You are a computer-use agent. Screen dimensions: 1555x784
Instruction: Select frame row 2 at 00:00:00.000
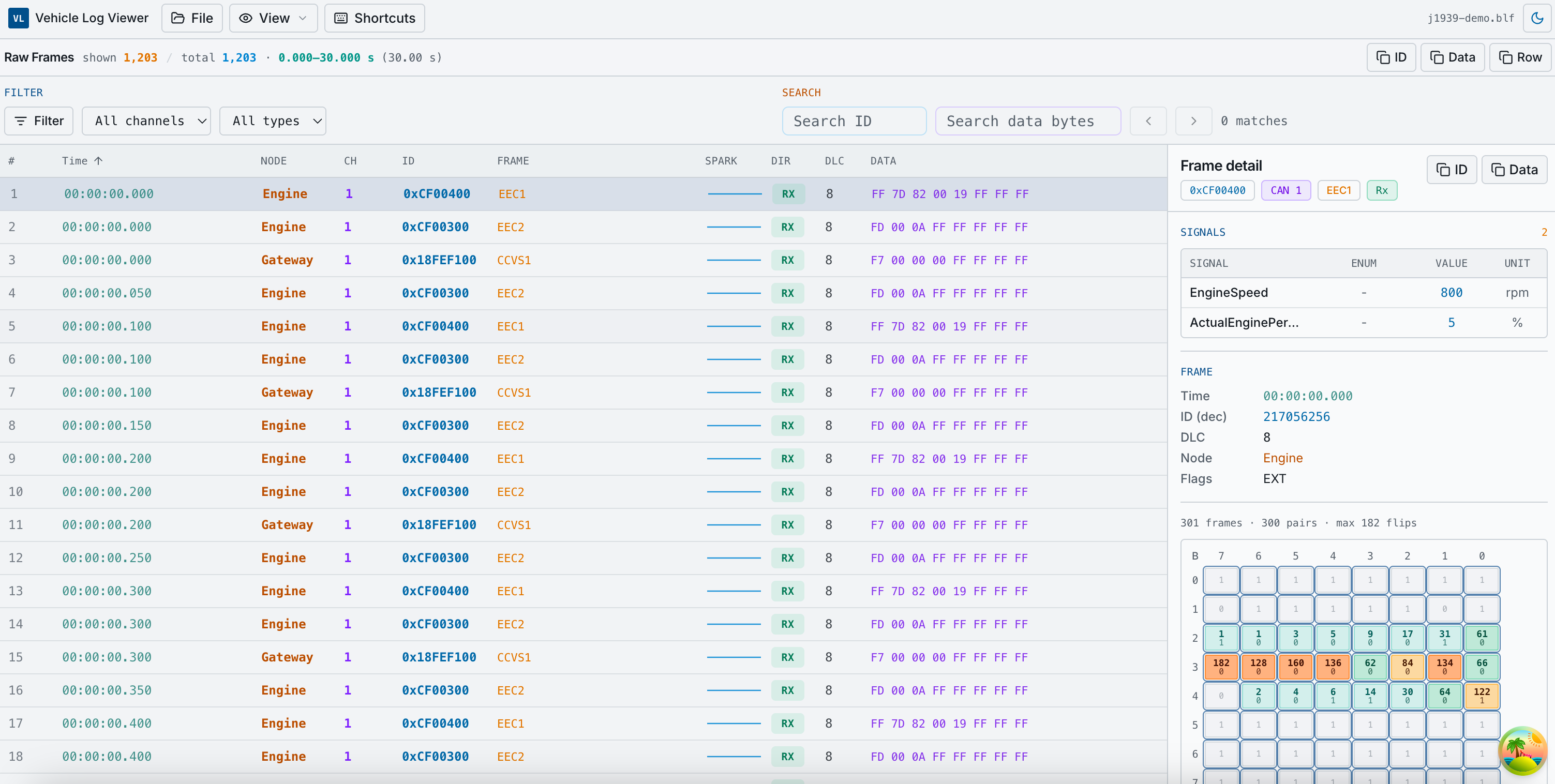(x=583, y=227)
